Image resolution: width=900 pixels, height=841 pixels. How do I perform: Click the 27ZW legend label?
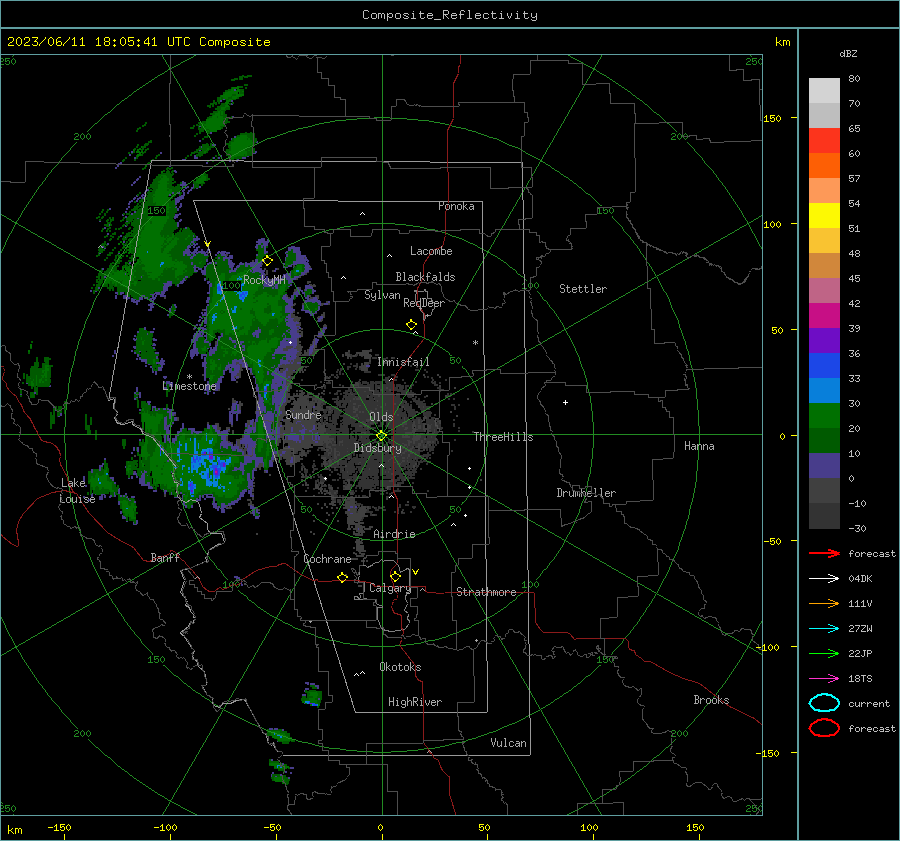(x=860, y=629)
